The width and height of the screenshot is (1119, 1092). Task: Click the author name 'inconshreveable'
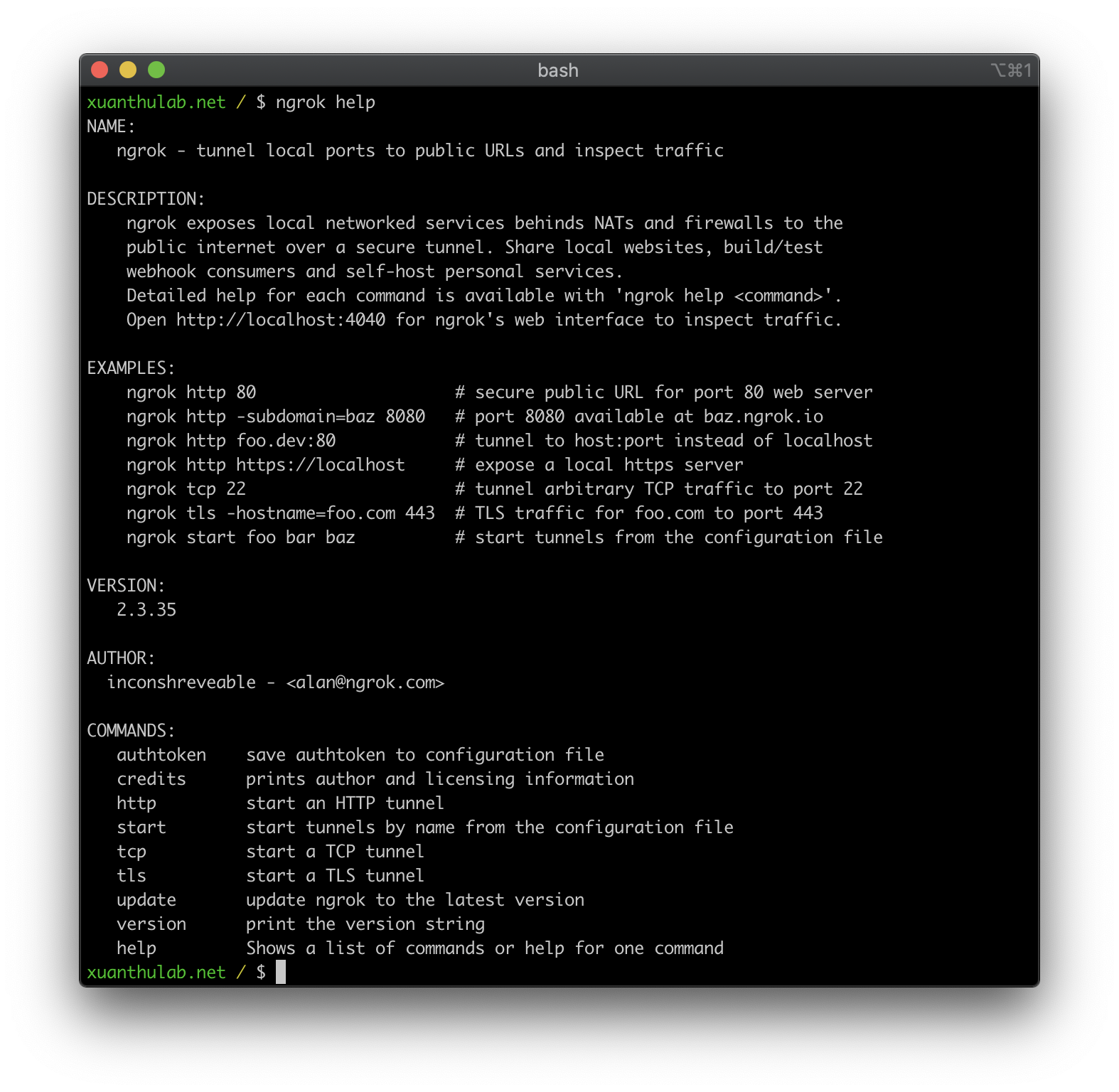point(181,682)
